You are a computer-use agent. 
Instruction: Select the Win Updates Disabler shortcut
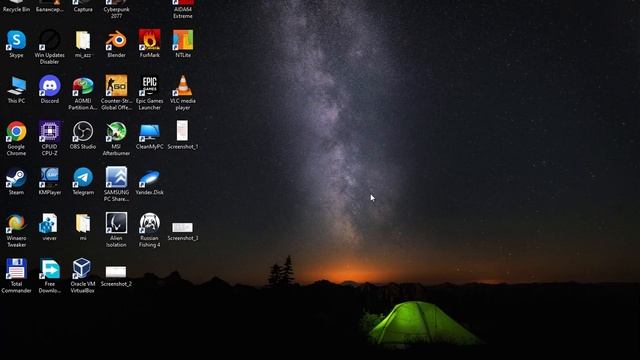(x=49, y=47)
